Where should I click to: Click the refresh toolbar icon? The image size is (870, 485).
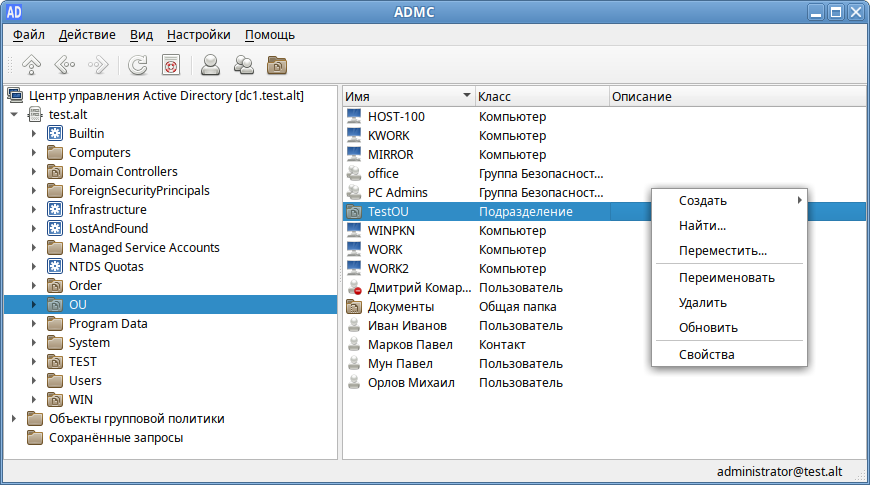tap(138, 65)
